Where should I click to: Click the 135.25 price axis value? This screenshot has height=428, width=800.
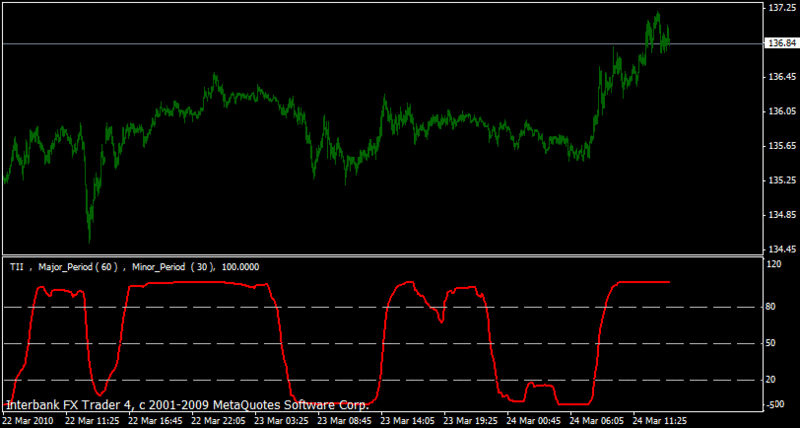(782, 181)
